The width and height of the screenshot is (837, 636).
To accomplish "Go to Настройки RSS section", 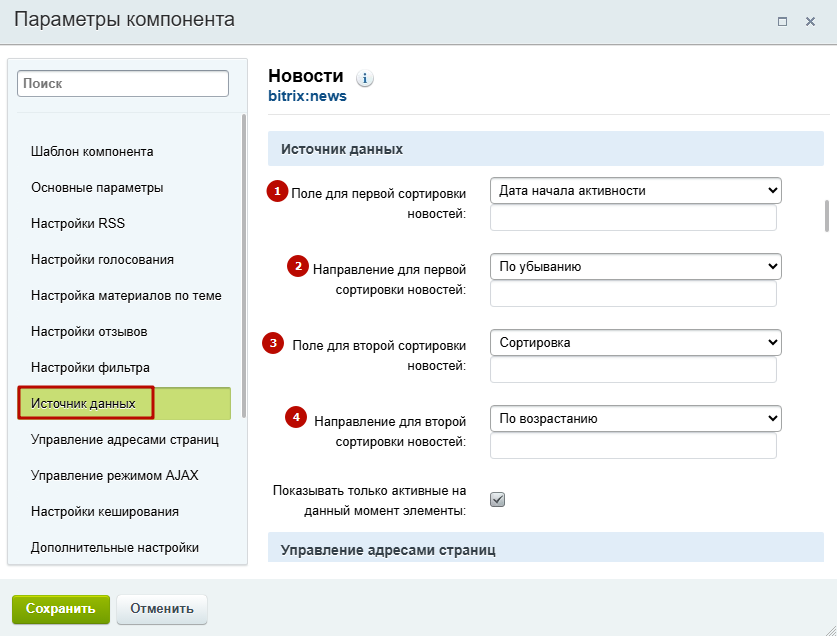I will coord(78,223).
